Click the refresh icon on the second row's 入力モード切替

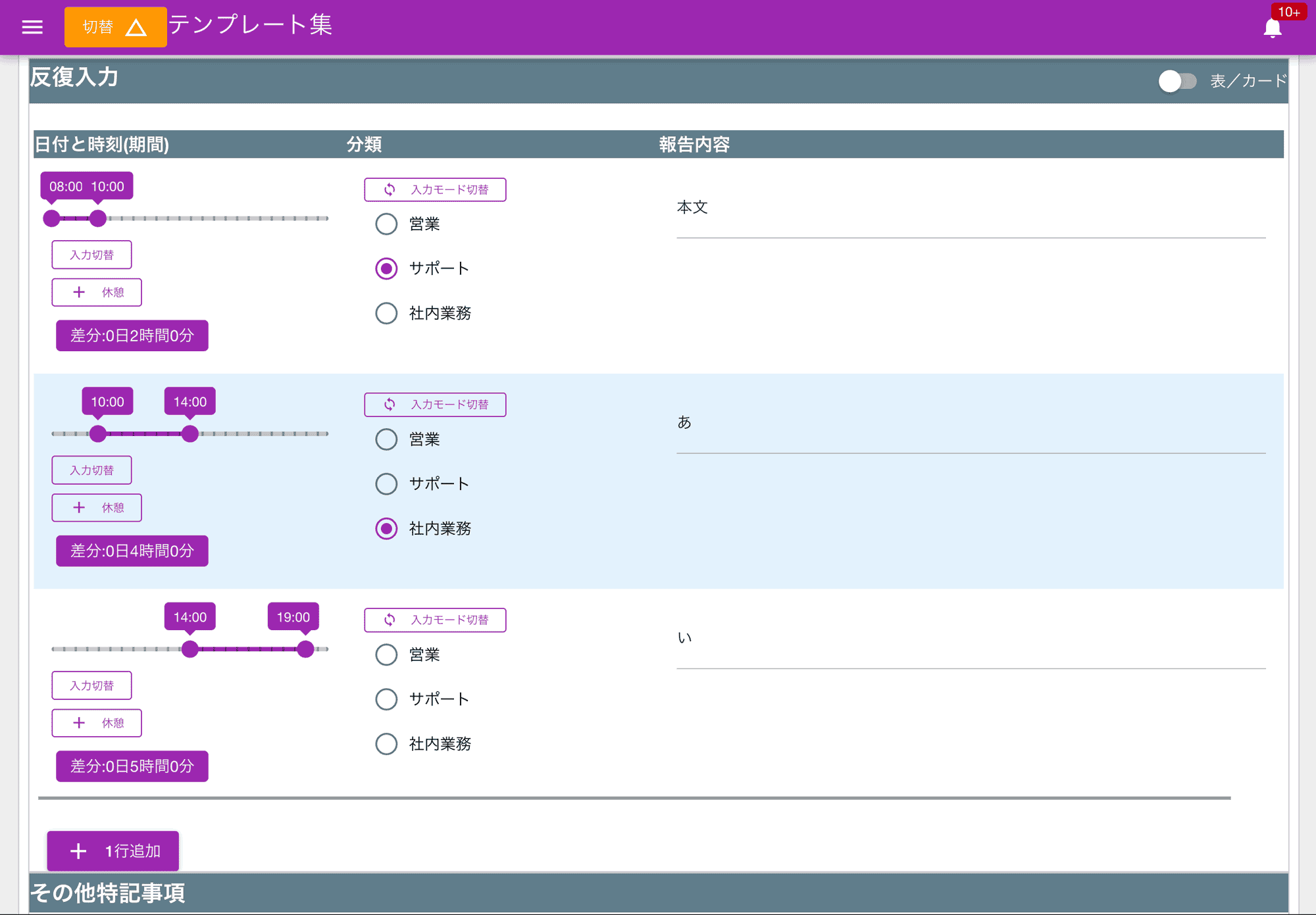pos(389,405)
